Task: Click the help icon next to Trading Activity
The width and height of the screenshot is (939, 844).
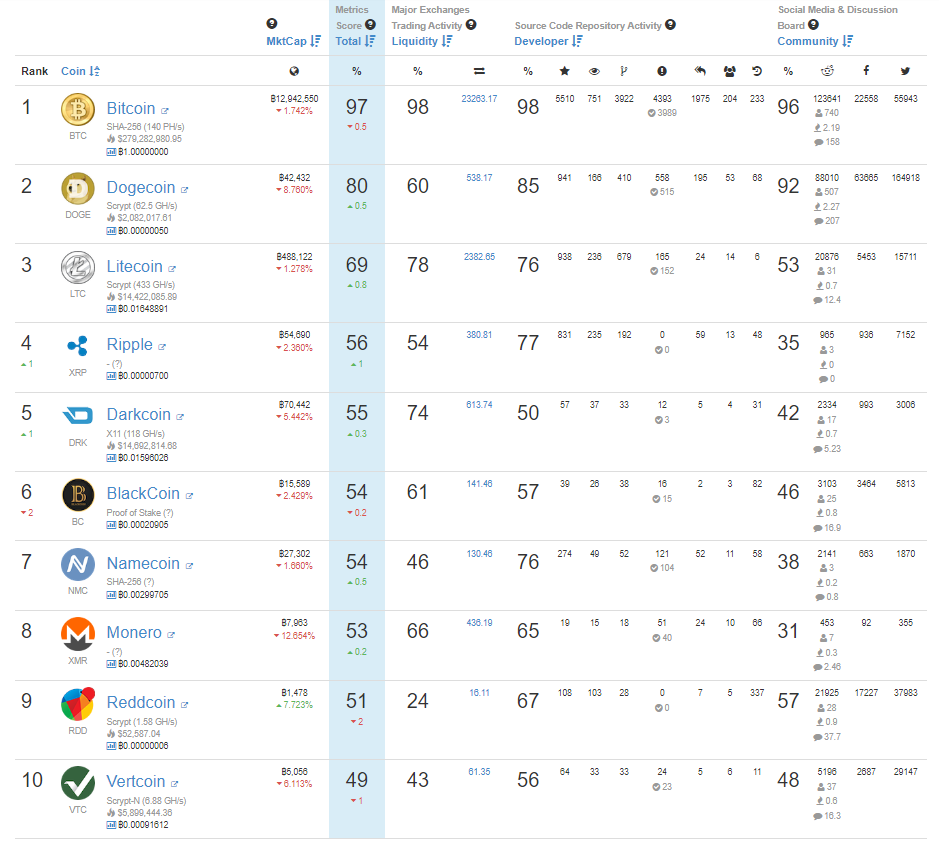Action: point(471,25)
